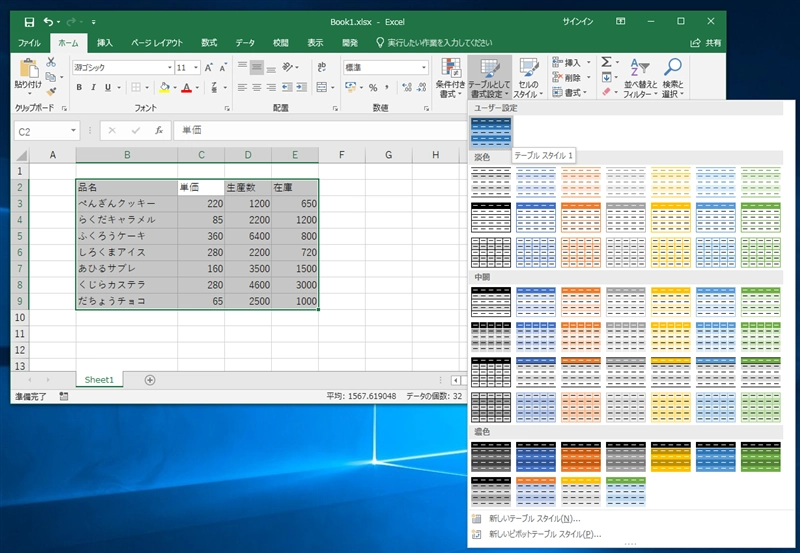800x553 pixels.
Task: Click Increase Indent icon
Action: click(x=302, y=88)
